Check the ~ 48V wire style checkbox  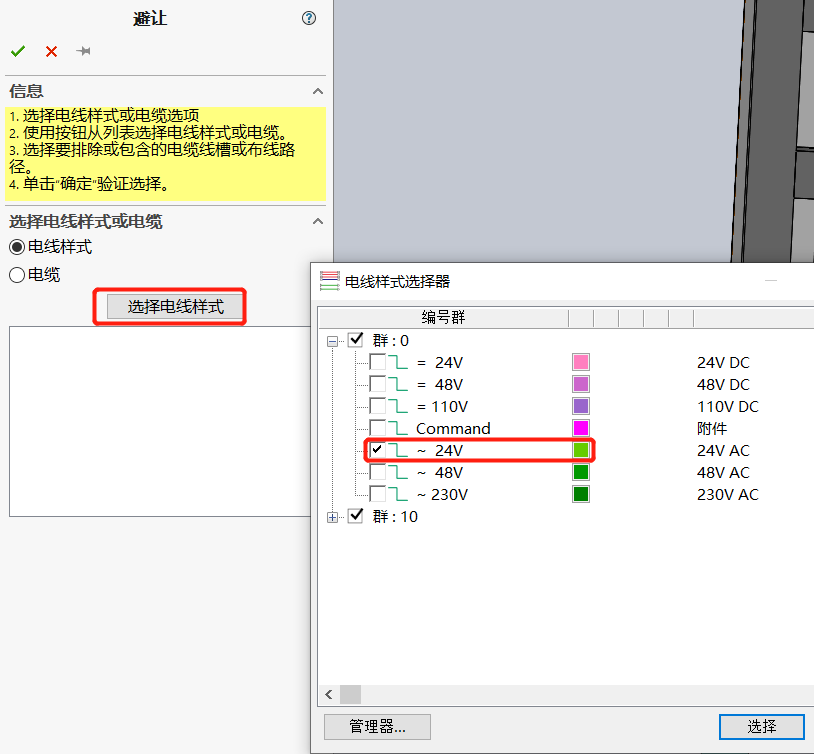pyautogui.click(x=377, y=472)
